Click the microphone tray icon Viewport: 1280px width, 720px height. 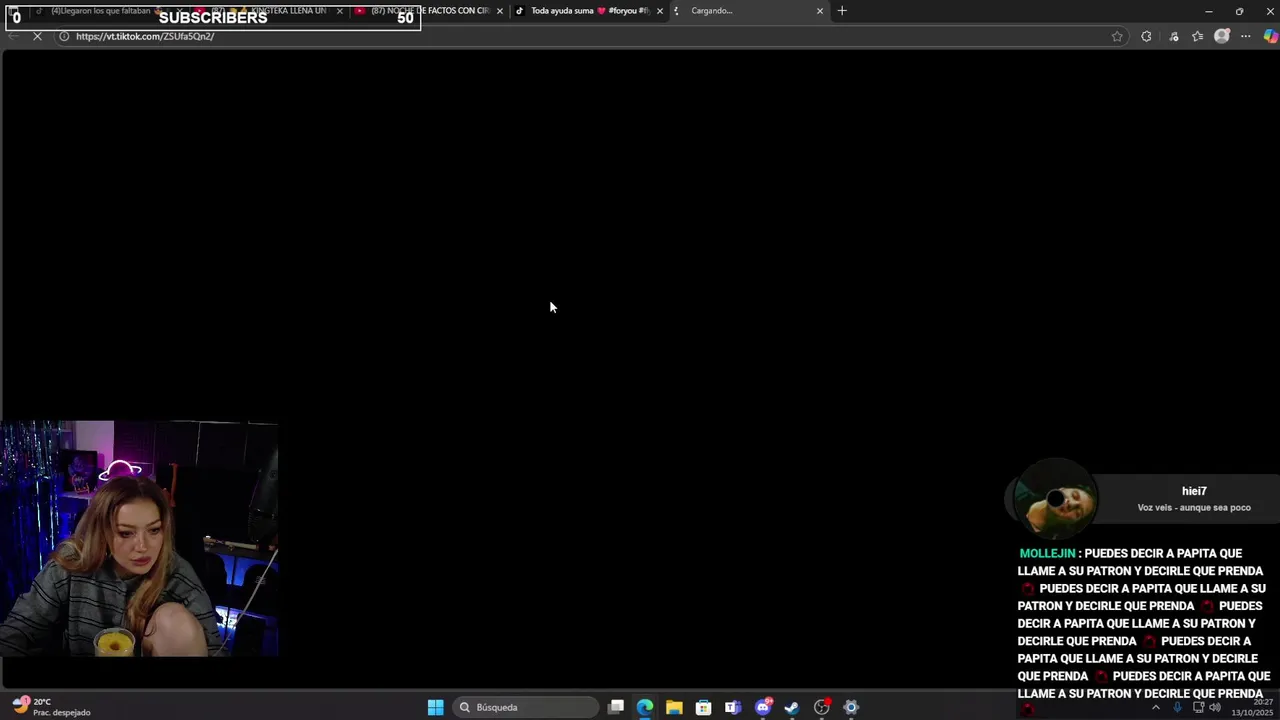coord(1177,707)
